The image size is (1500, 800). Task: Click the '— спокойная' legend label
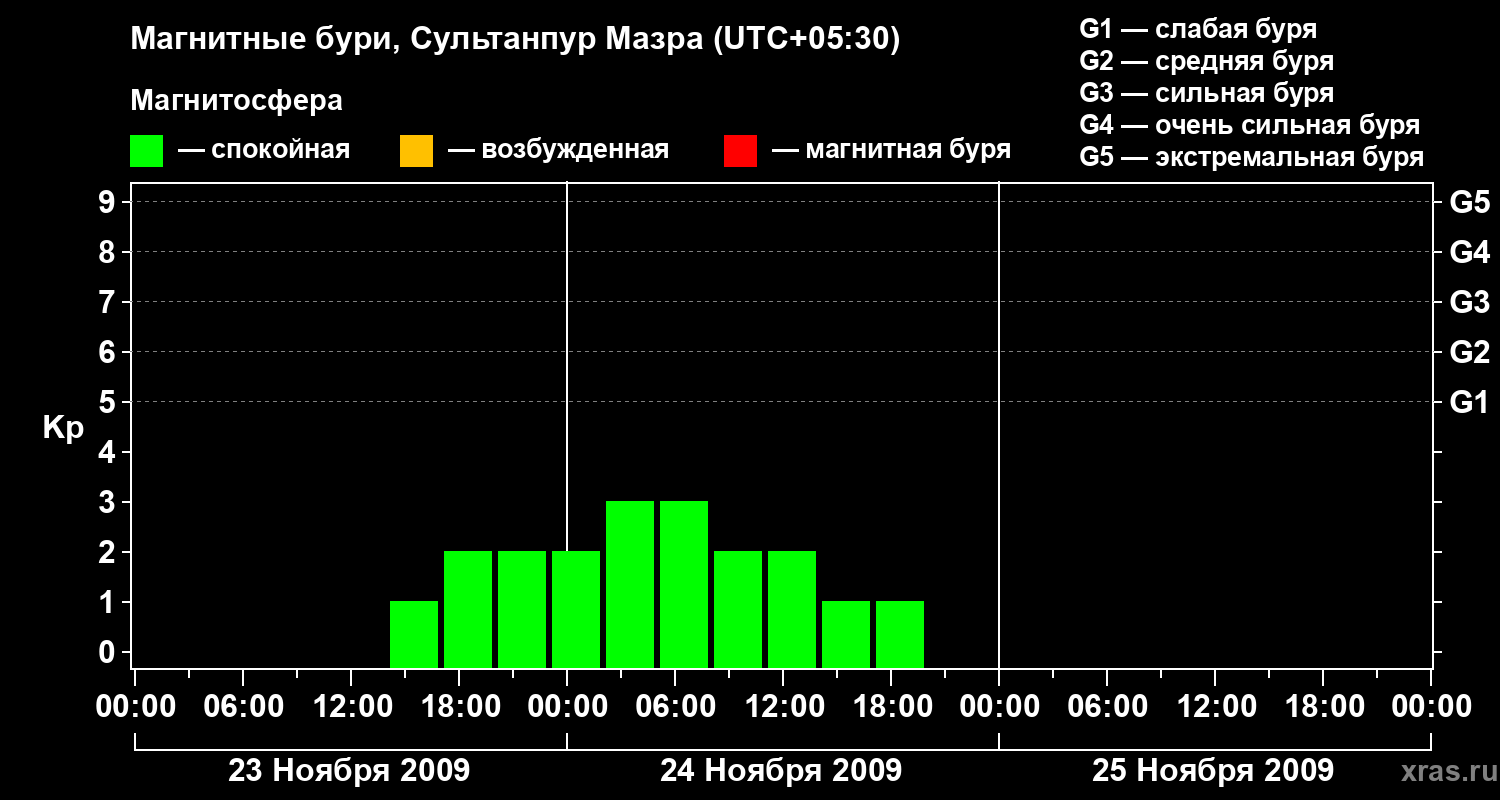[x=264, y=150]
